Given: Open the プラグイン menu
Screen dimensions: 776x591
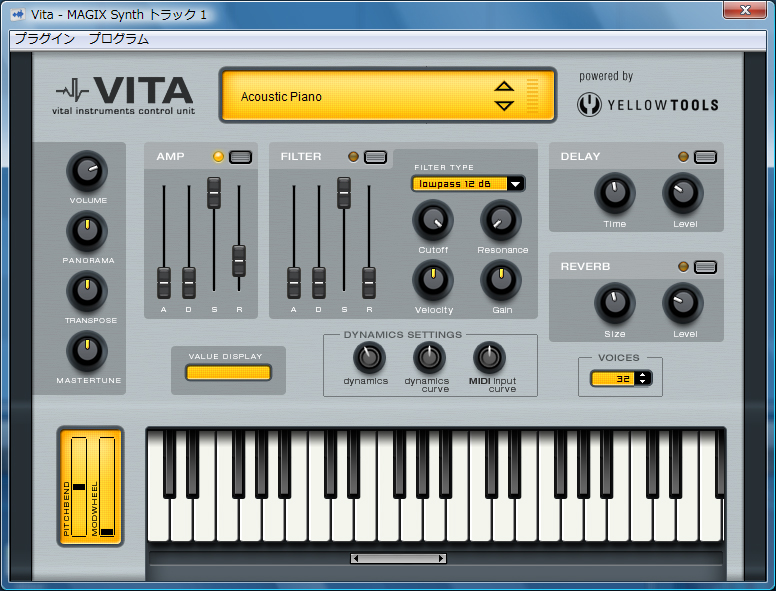Looking at the screenshot, I should (x=45, y=39).
